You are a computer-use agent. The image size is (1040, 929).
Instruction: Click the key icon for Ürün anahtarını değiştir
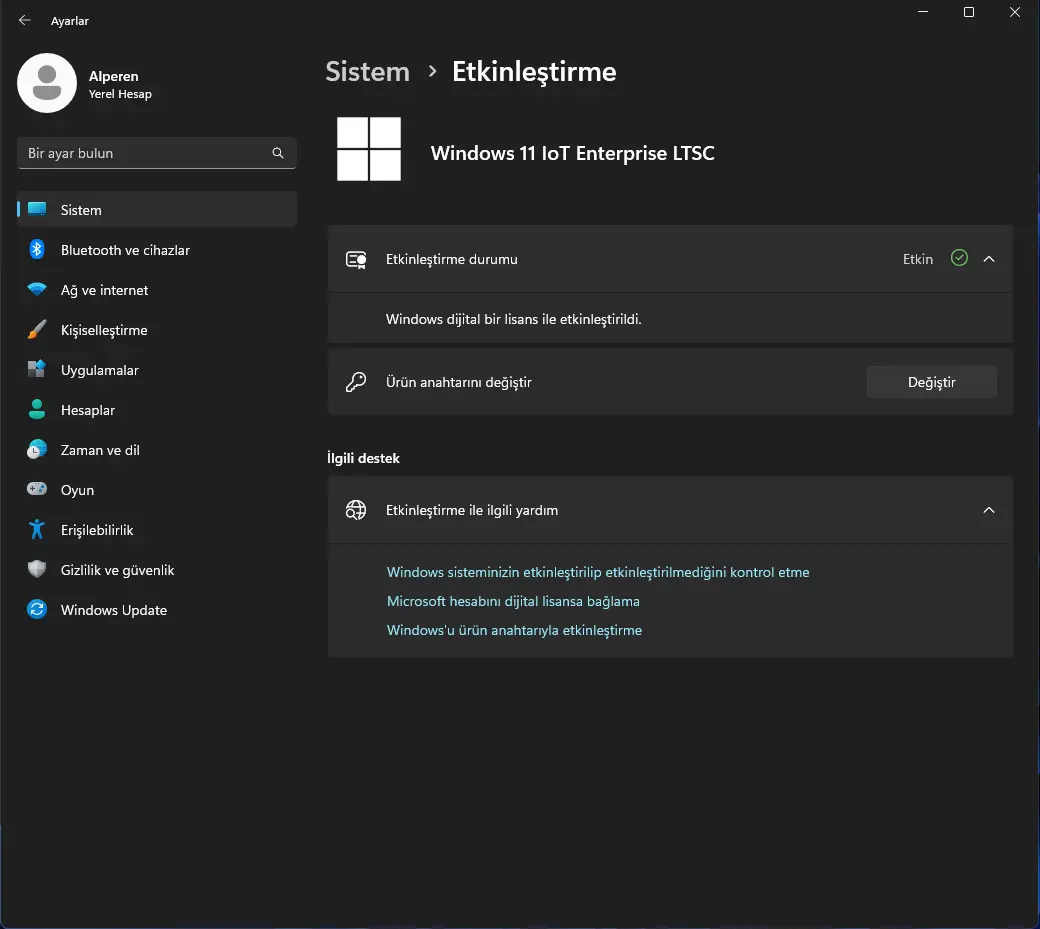click(x=356, y=382)
